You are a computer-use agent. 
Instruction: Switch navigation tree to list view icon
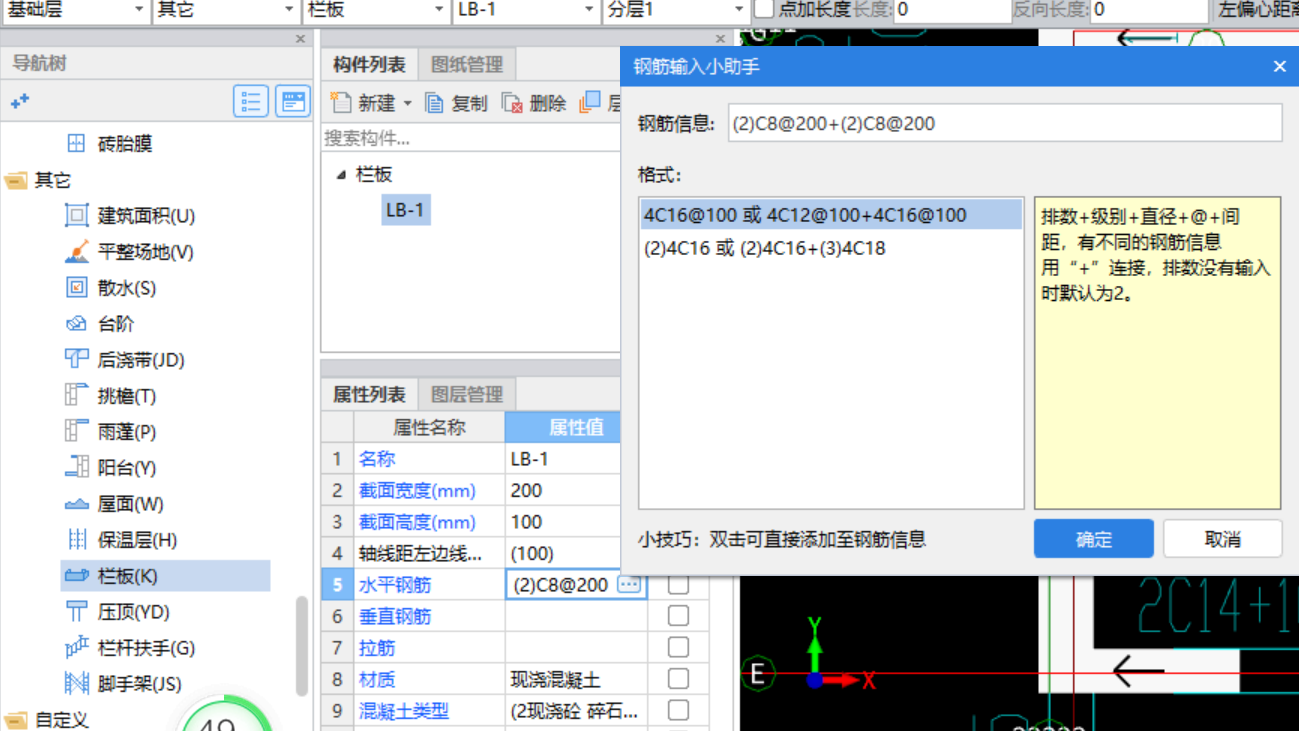click(x=251, y=101)
